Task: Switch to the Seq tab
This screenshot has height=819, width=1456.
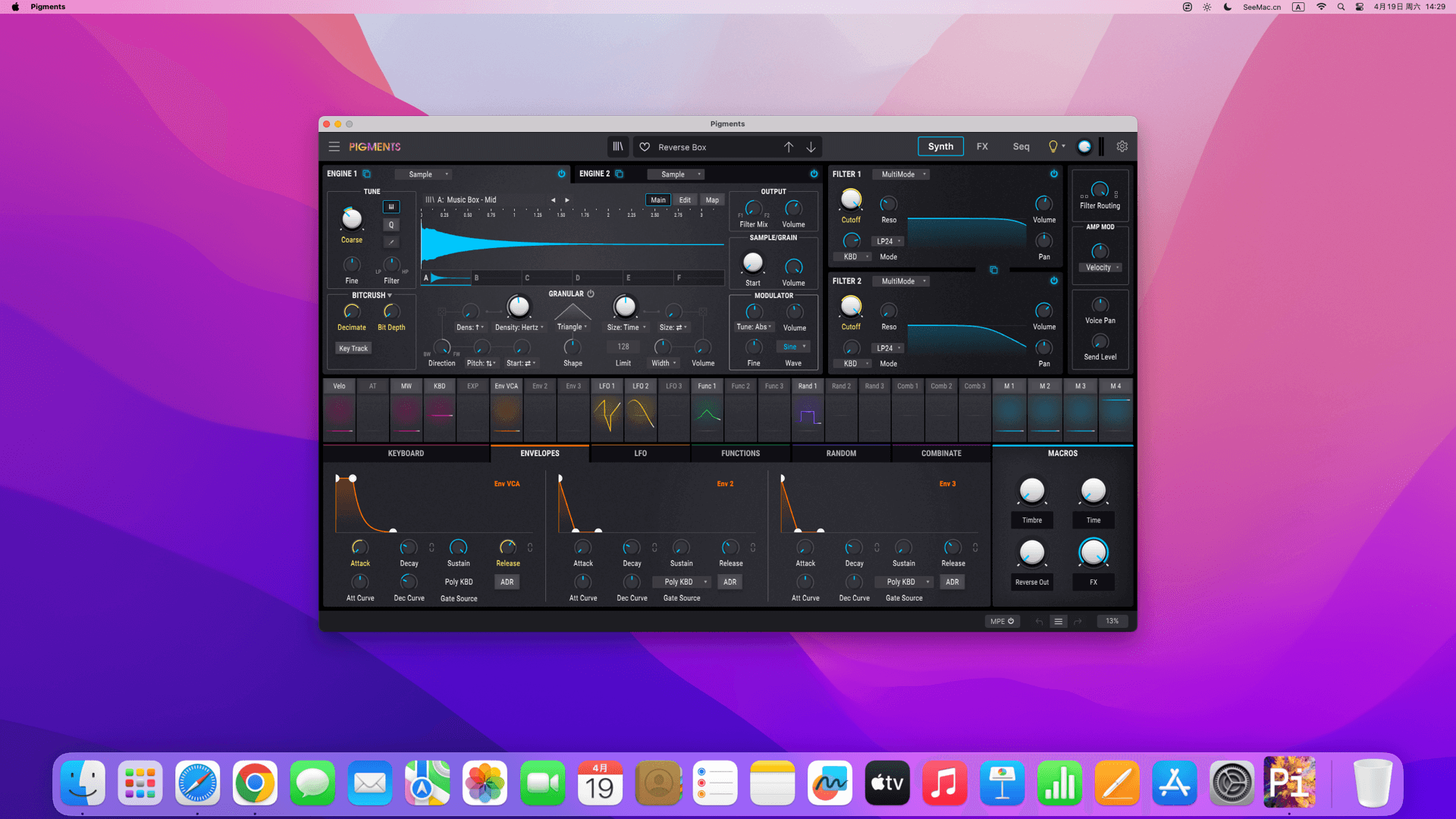Action: tap(1021, 146)
